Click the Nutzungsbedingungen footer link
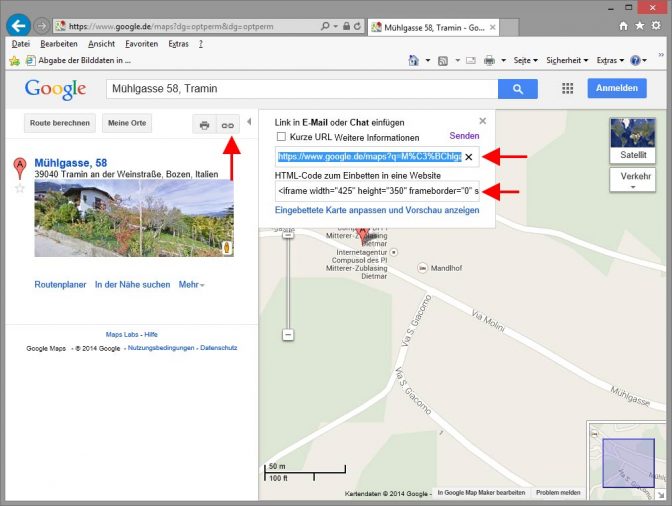 161,348
